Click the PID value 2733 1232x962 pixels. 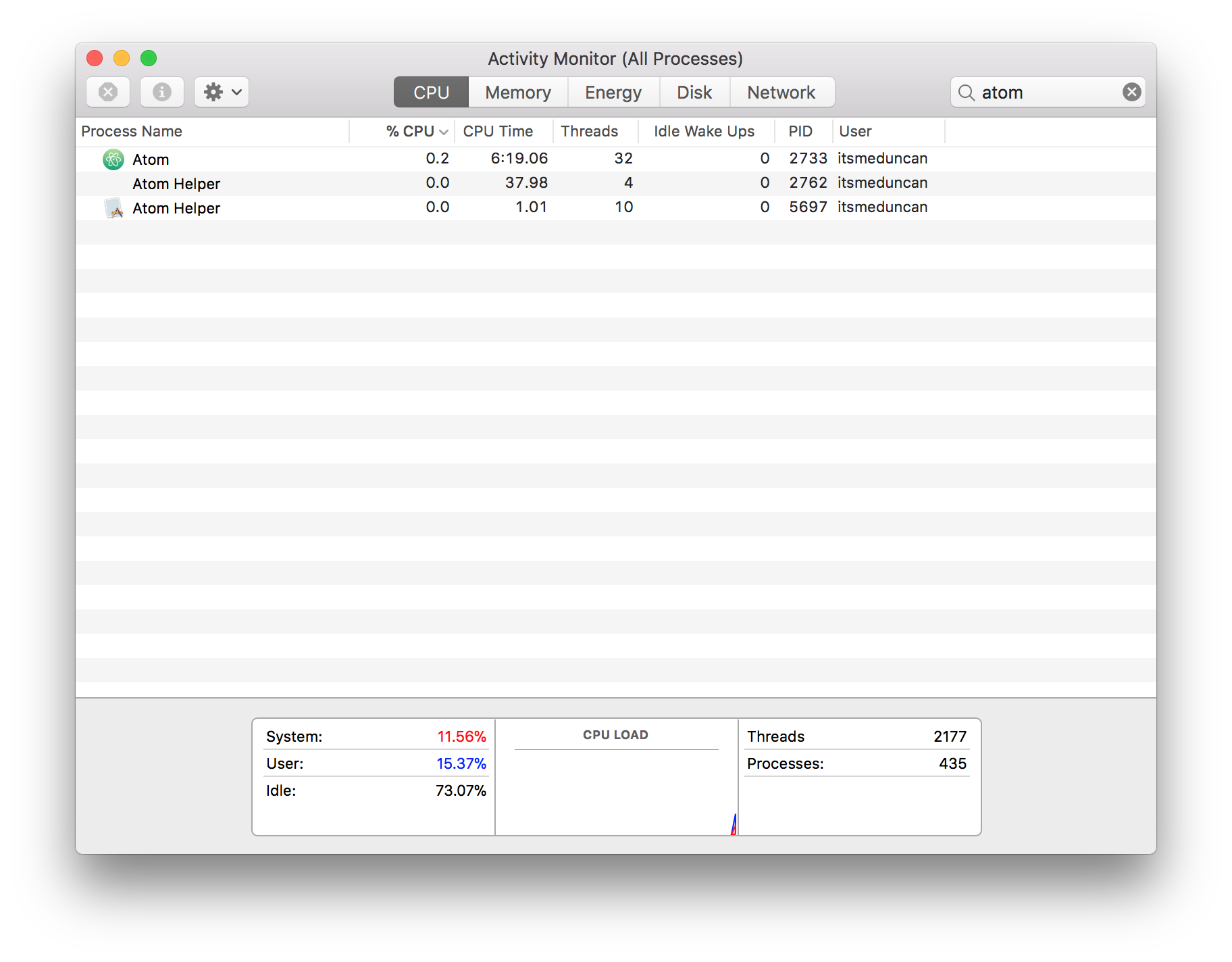pyautogui.click(x=808, y=158)
